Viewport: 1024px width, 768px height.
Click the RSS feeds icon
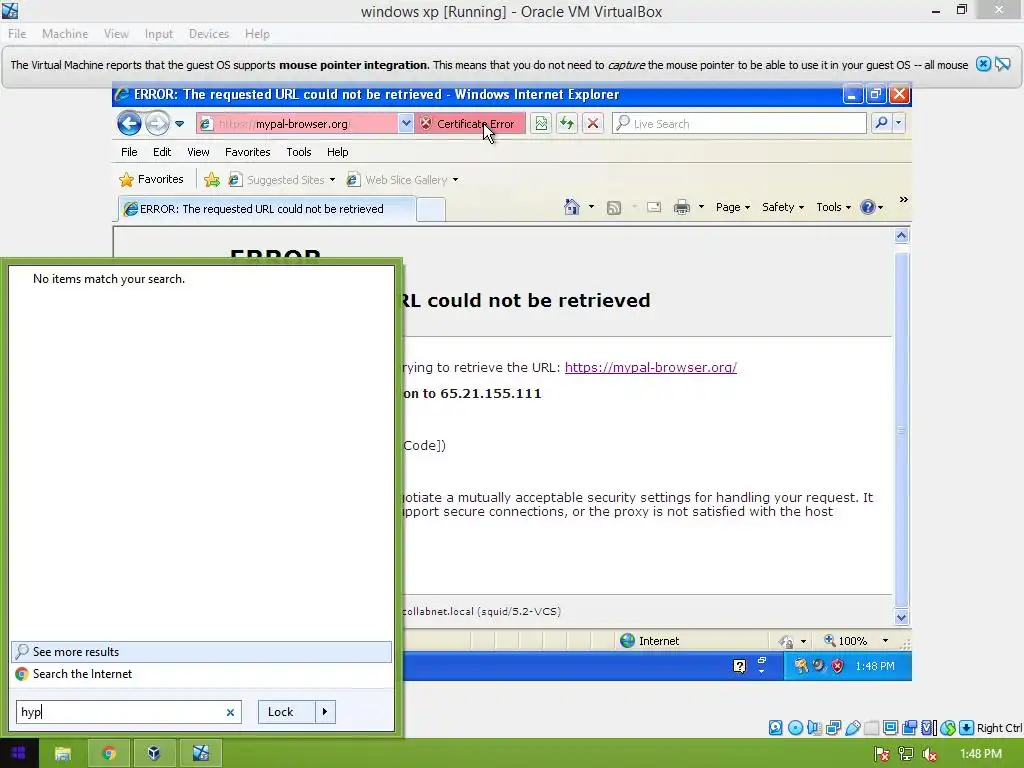coord(614,208)
